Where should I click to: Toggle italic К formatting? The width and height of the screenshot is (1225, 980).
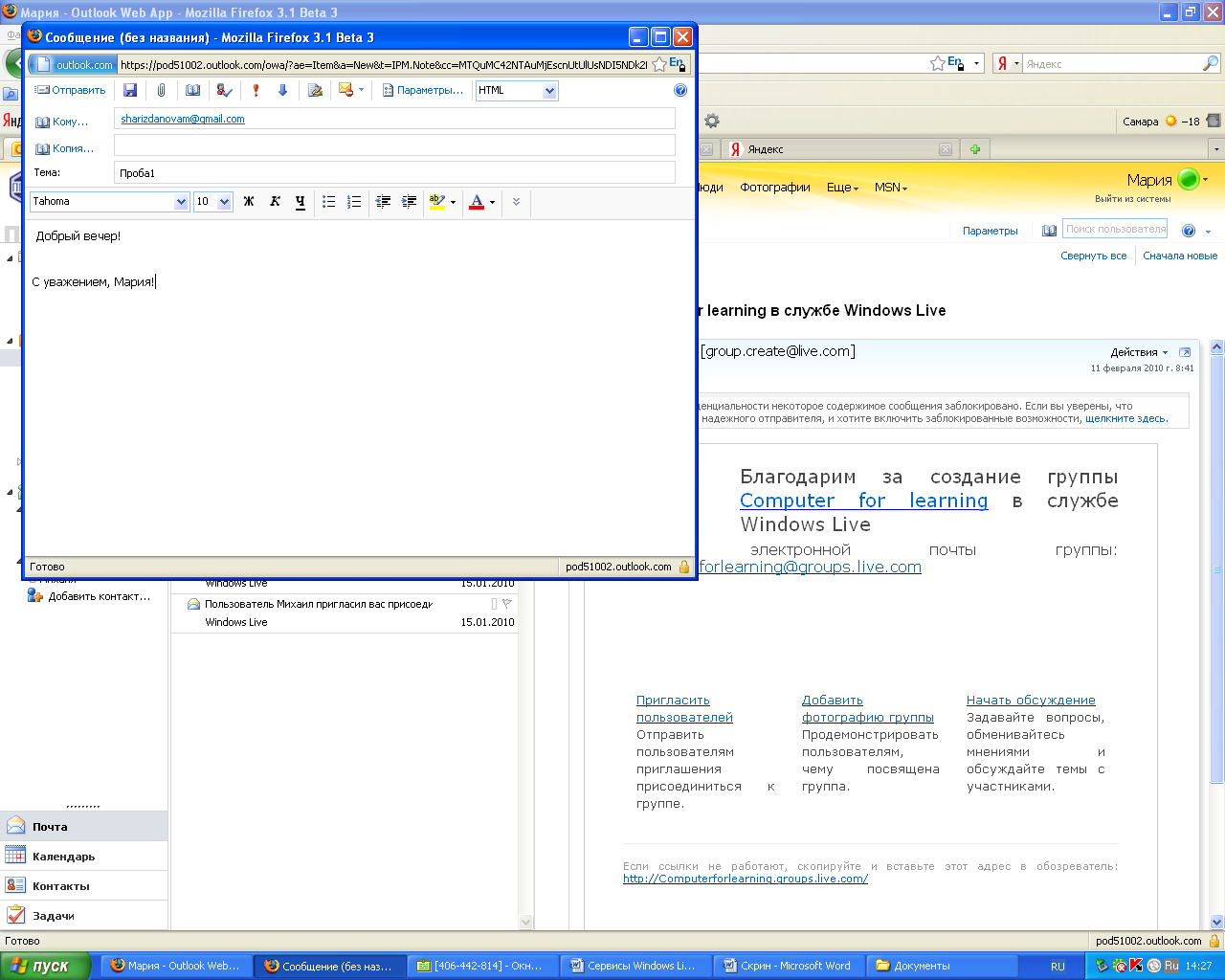(x=275, y=201)
